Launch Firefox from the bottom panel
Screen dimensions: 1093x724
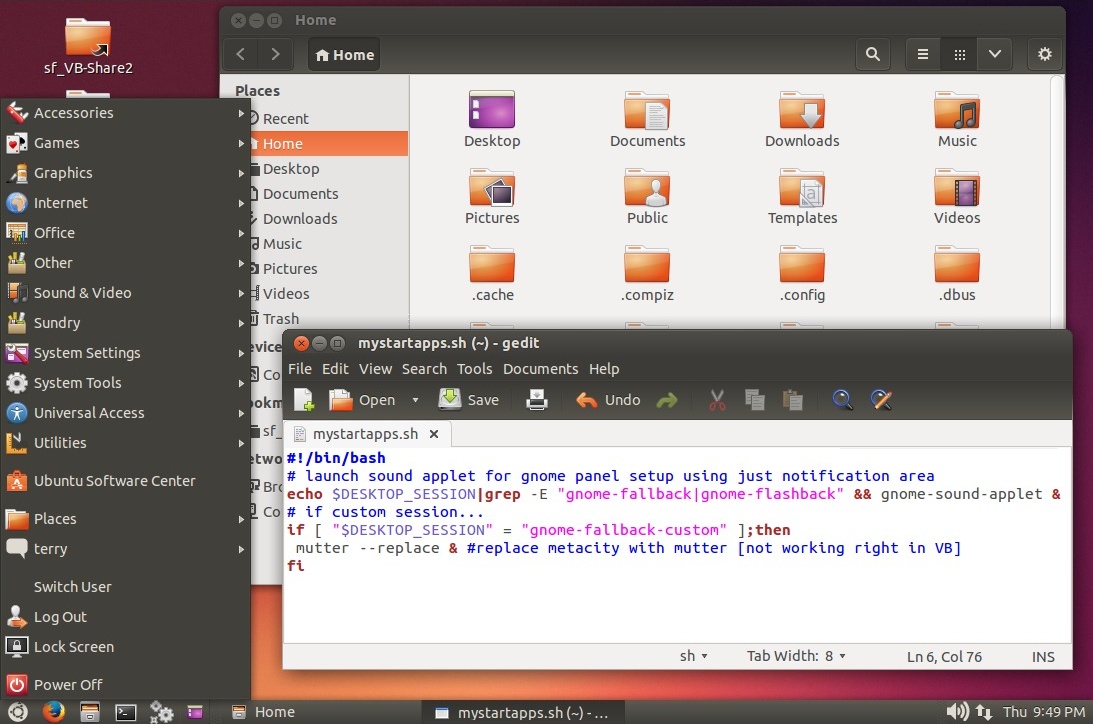coord(54,711)
